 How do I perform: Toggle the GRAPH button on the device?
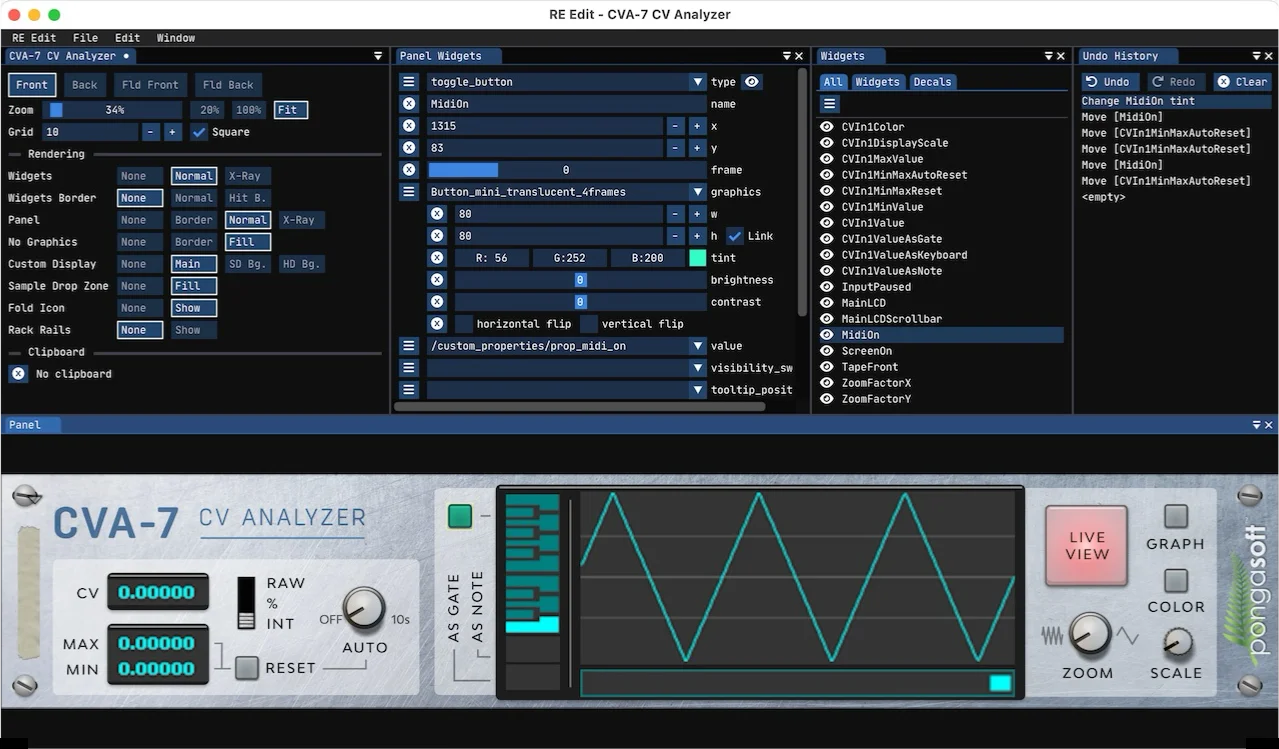tap(1176, 516)
